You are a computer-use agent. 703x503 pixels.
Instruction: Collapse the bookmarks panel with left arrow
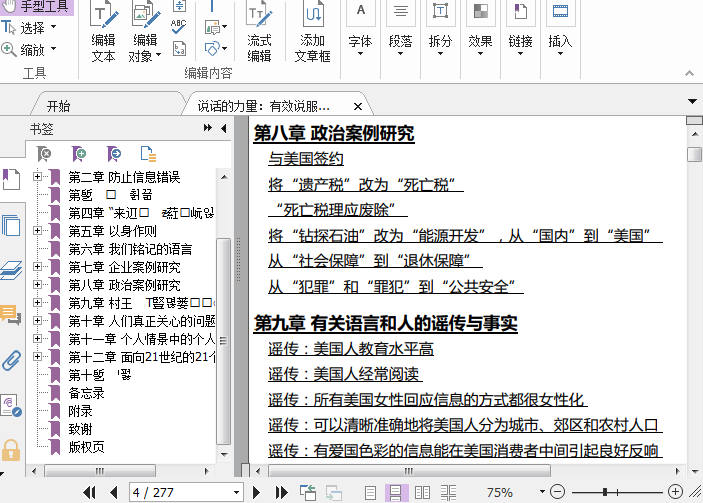tap(224, 129)
